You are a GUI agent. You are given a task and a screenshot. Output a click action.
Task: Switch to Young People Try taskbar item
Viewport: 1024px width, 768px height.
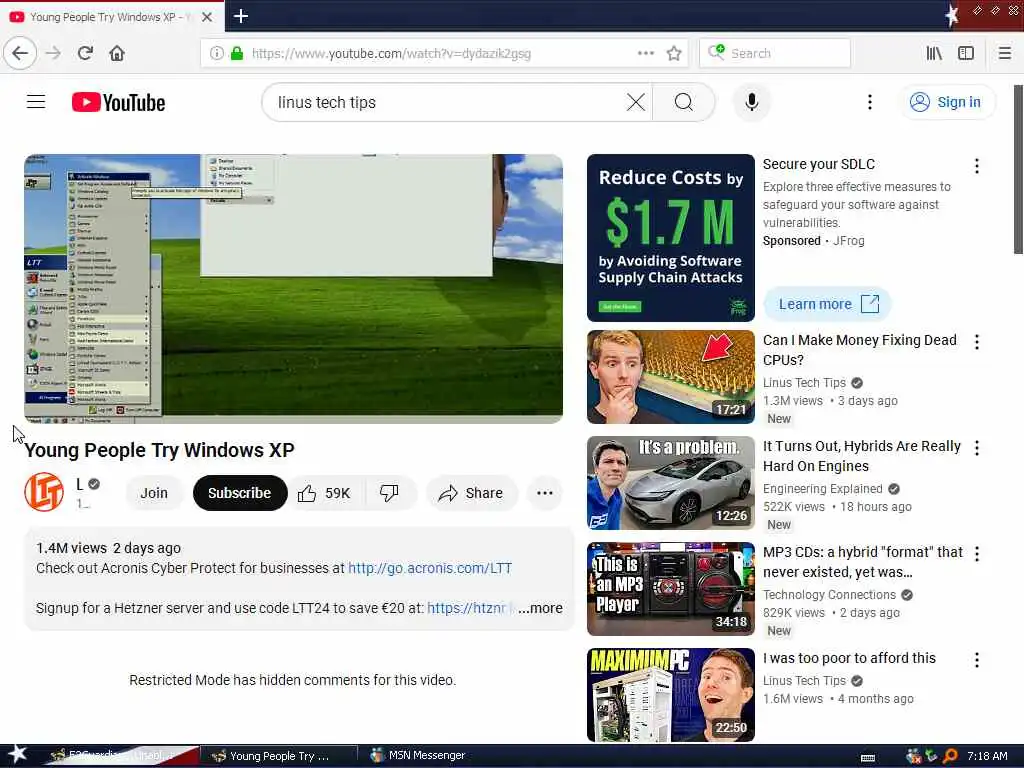click(x=278, y=756)
